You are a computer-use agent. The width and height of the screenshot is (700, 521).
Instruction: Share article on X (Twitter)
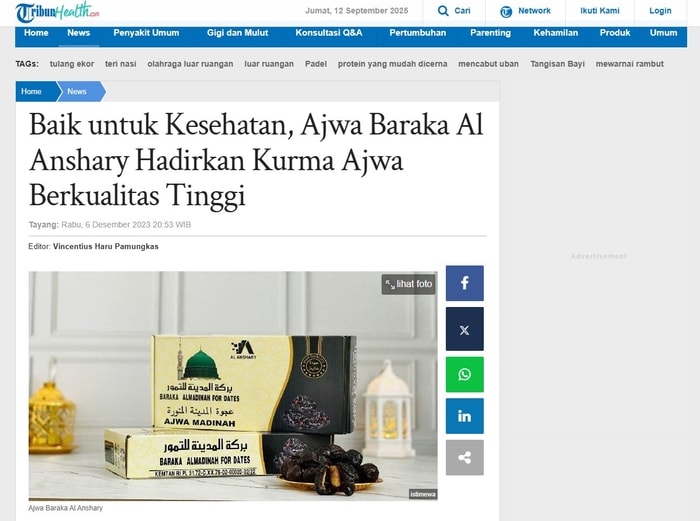(x=464, y=329)
